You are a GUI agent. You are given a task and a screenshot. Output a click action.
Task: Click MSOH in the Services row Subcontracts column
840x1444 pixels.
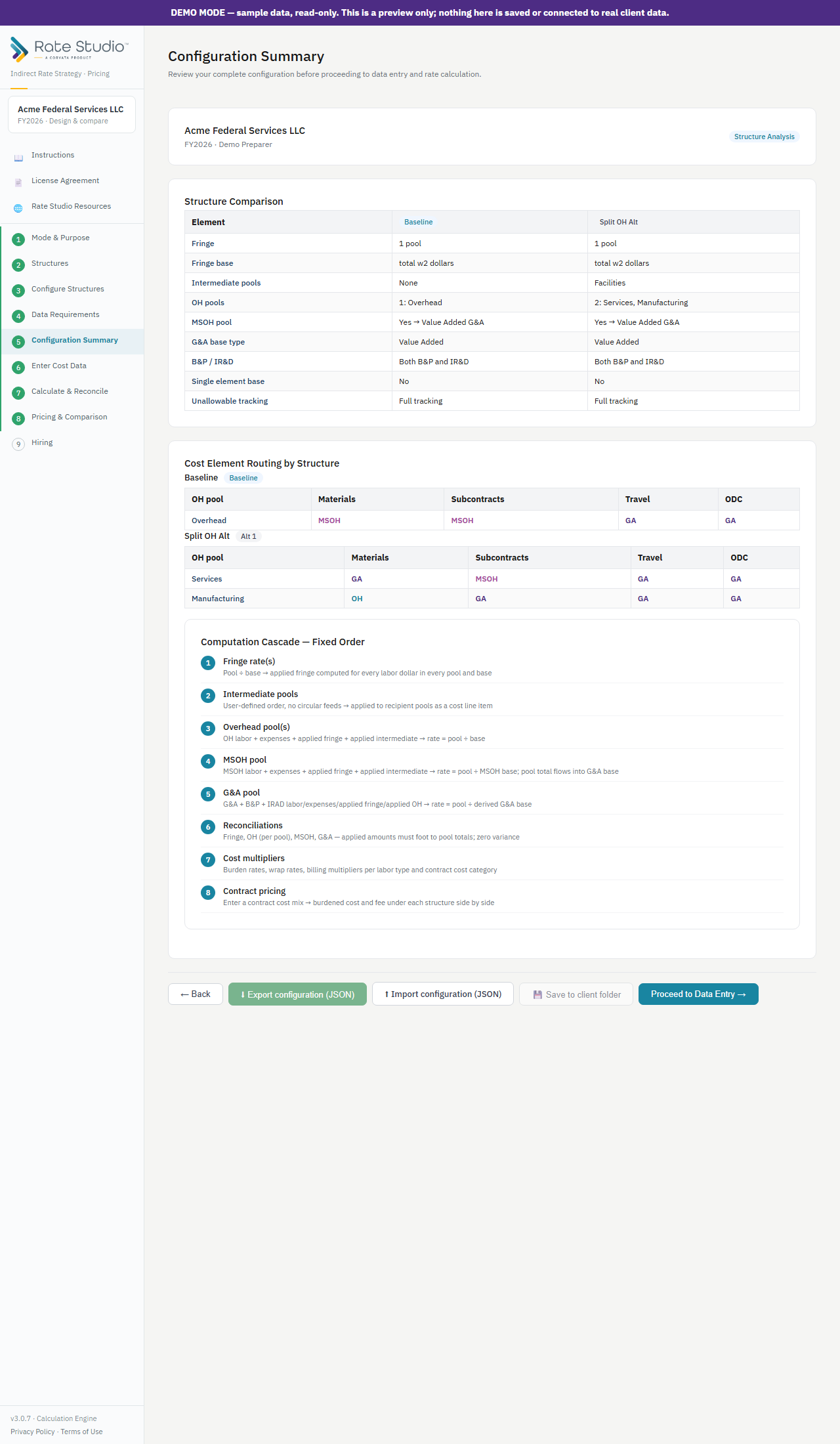[x=486, y=579]
